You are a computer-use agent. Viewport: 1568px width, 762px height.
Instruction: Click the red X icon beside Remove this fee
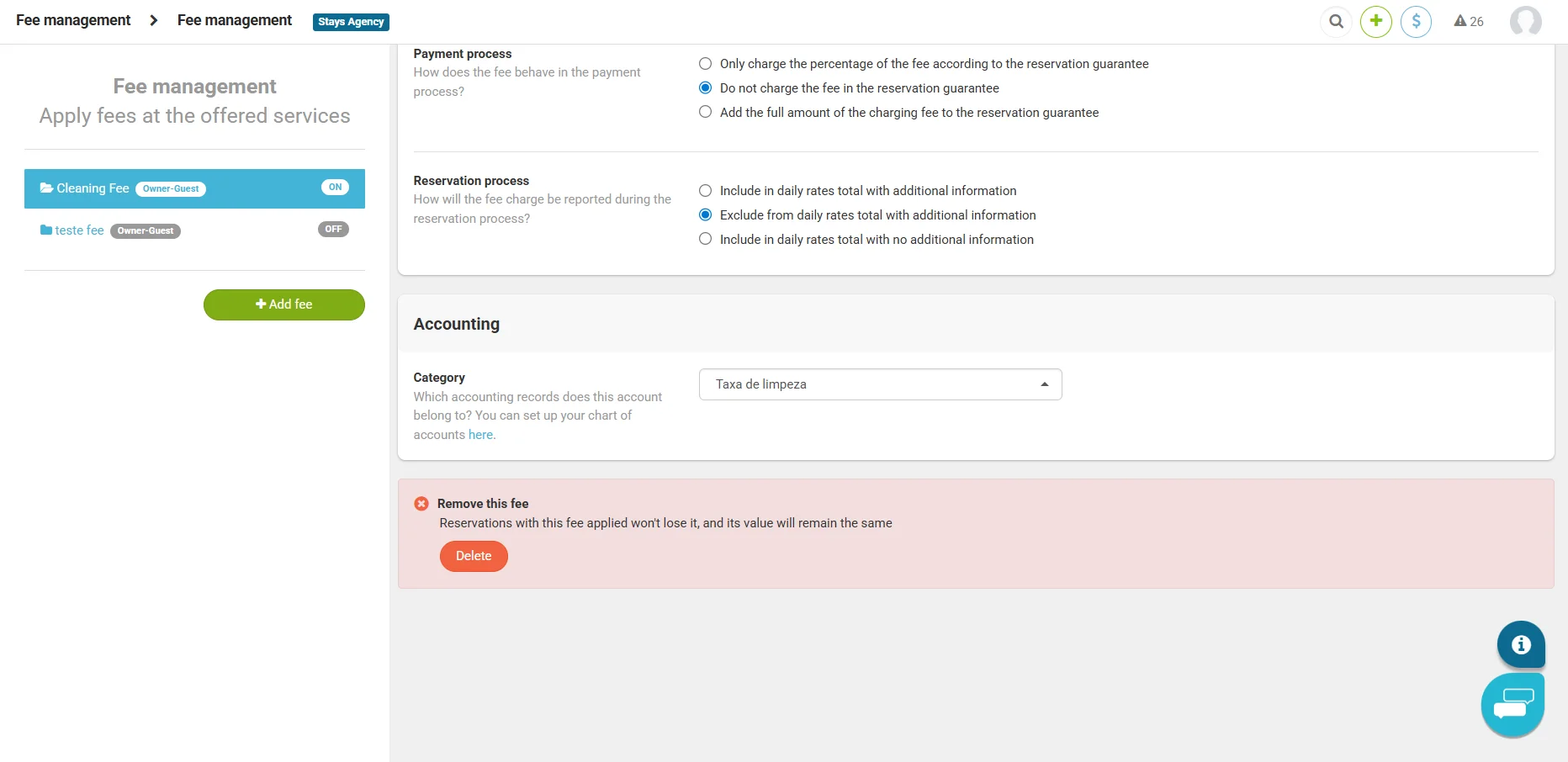coord(421,504)
